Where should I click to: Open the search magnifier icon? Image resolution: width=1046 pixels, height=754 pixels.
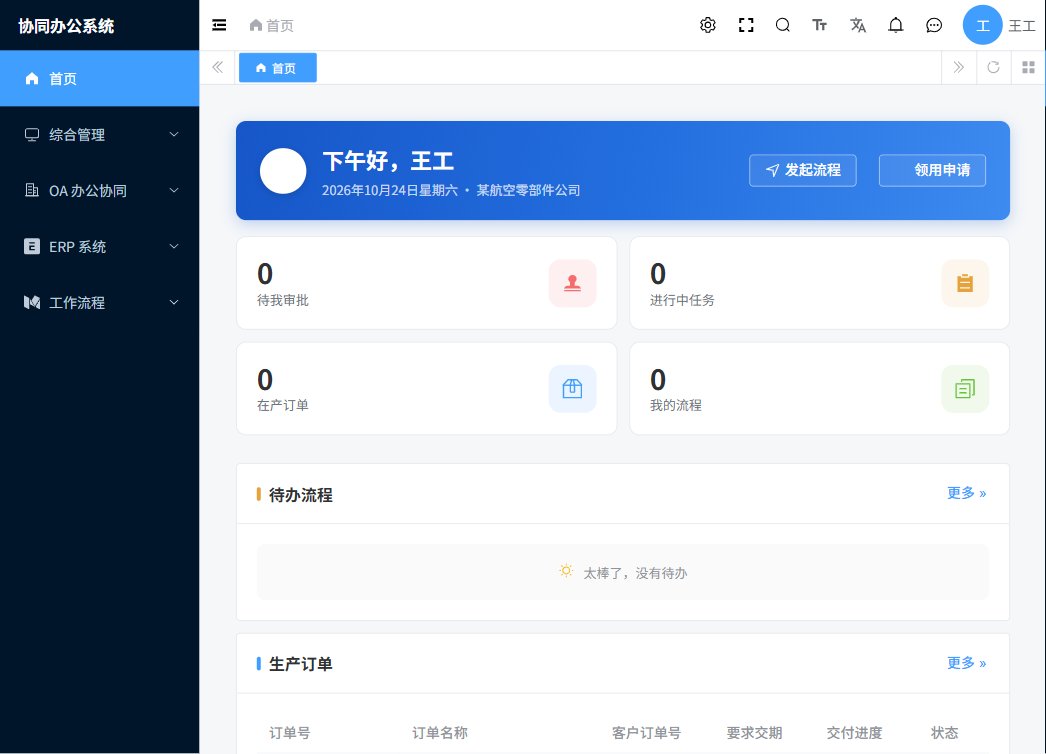tap(783, 25)
